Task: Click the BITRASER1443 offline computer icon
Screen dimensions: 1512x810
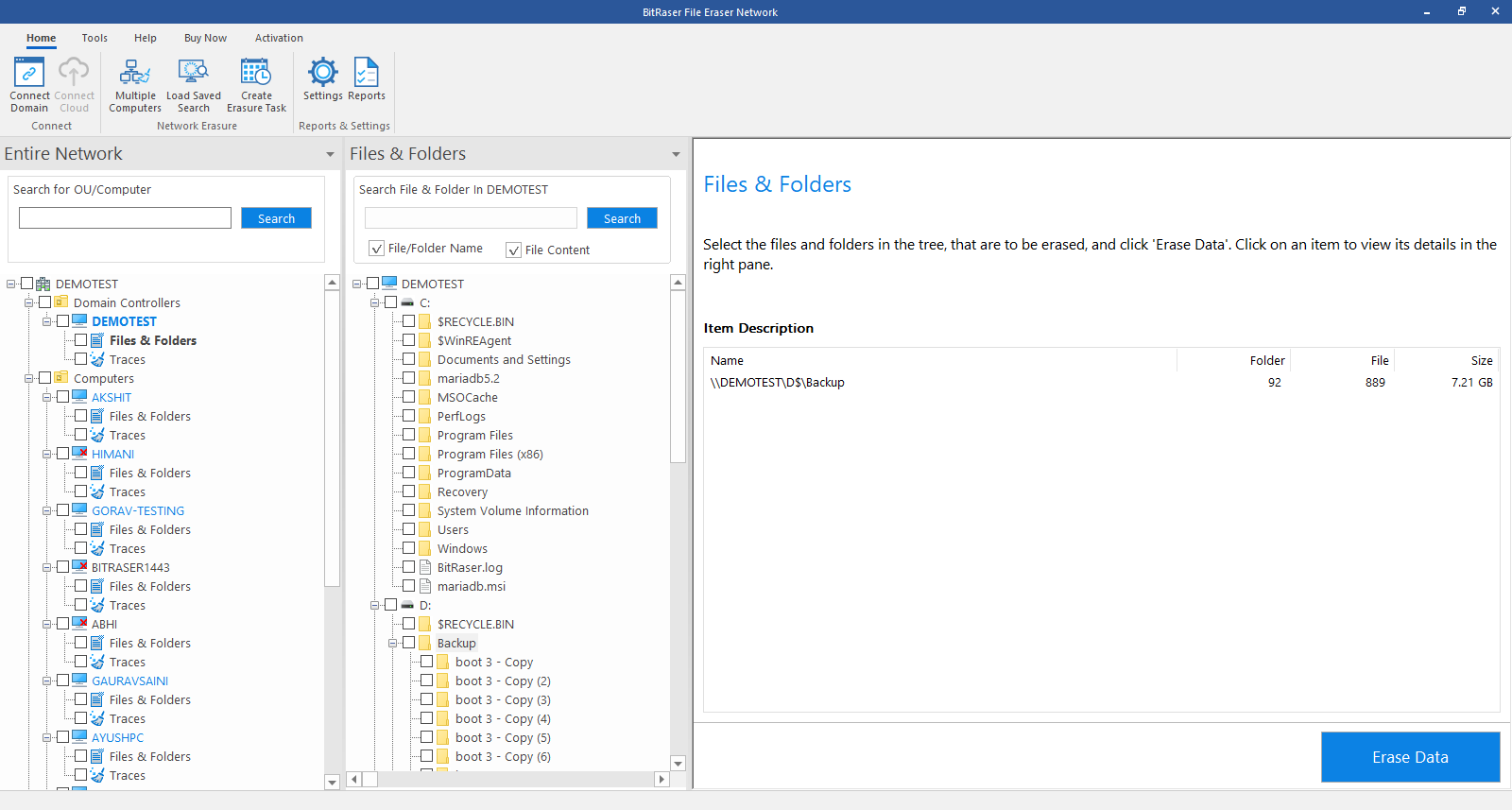Action: pos(79,567)
